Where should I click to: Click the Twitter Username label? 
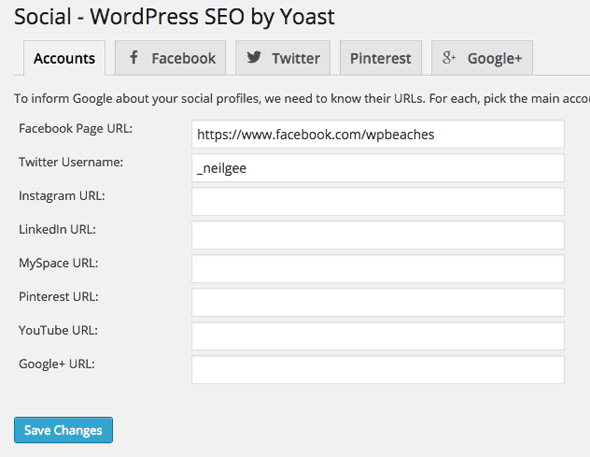(71, 162)
